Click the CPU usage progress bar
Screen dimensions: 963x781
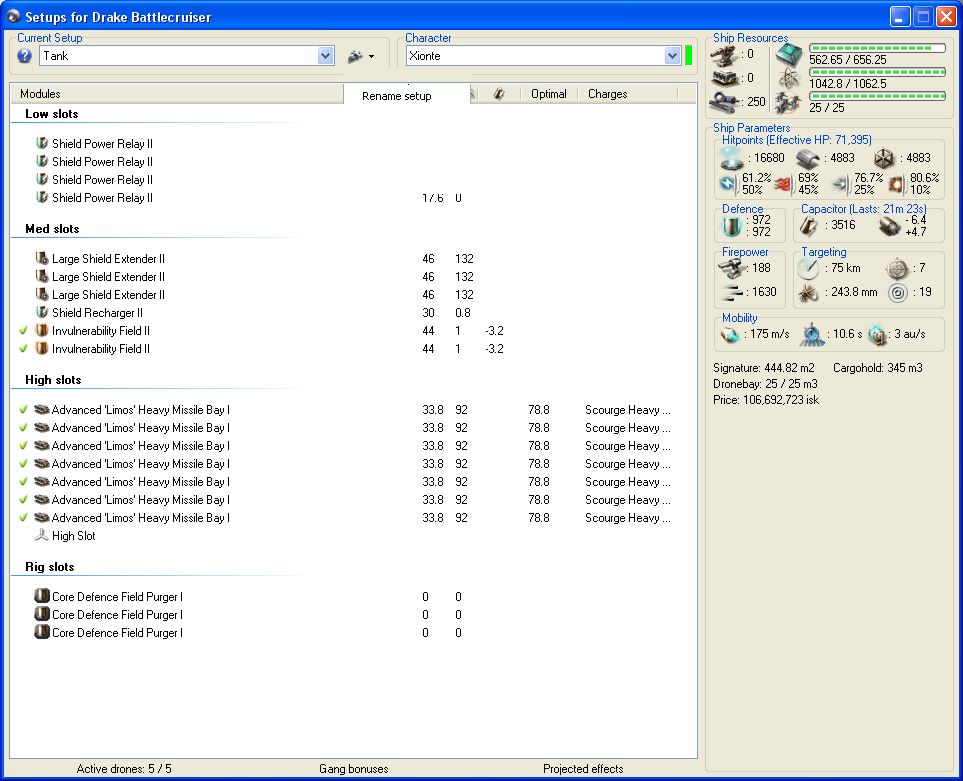click(x=878, y=48)
